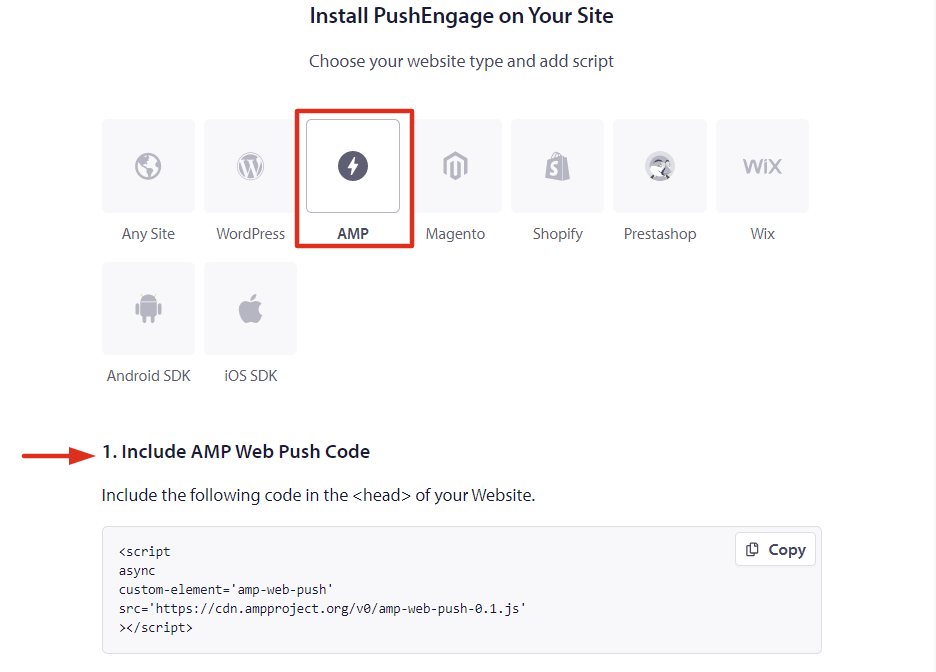Select the Shopify bag icon
936x672 pixels.
click(558, 166)
